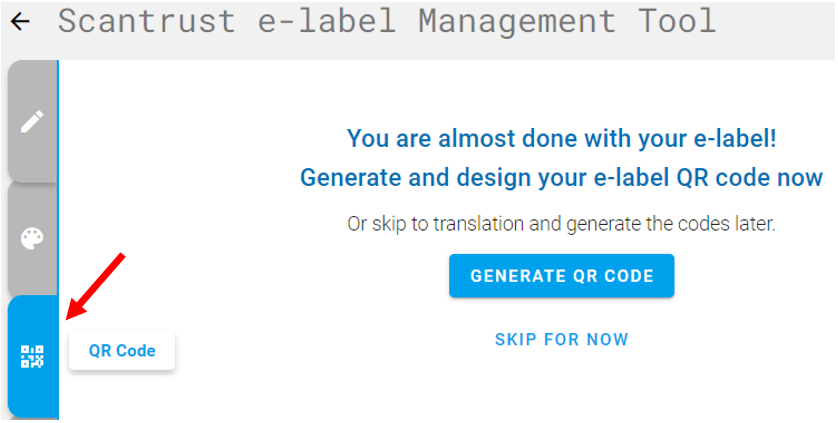The height and width of the screenshot is (423, 838).
Task: Switch to the grey edit content tab
Action: 32,121
